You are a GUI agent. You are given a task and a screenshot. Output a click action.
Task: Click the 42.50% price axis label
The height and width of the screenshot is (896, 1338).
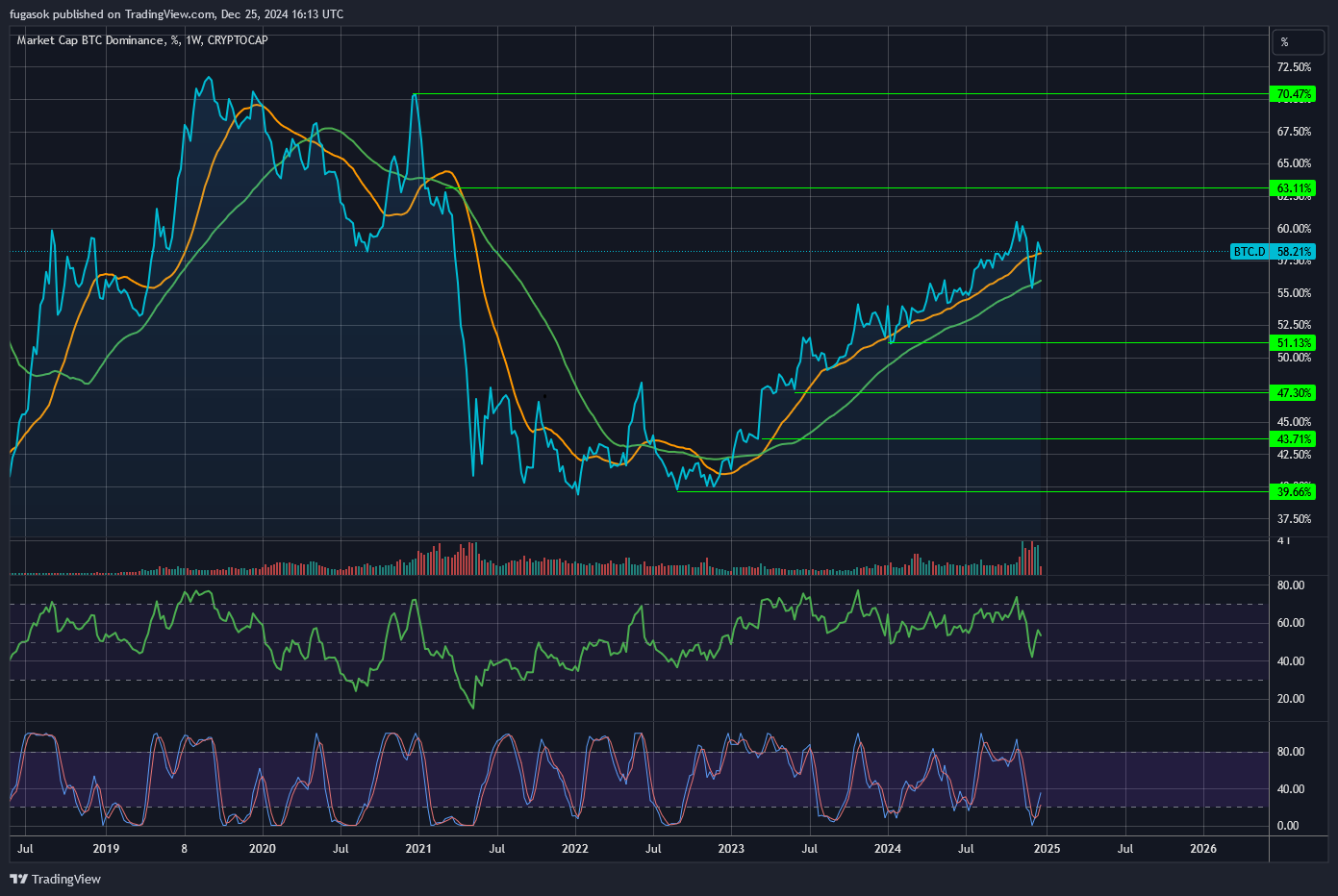point(1294,455)
